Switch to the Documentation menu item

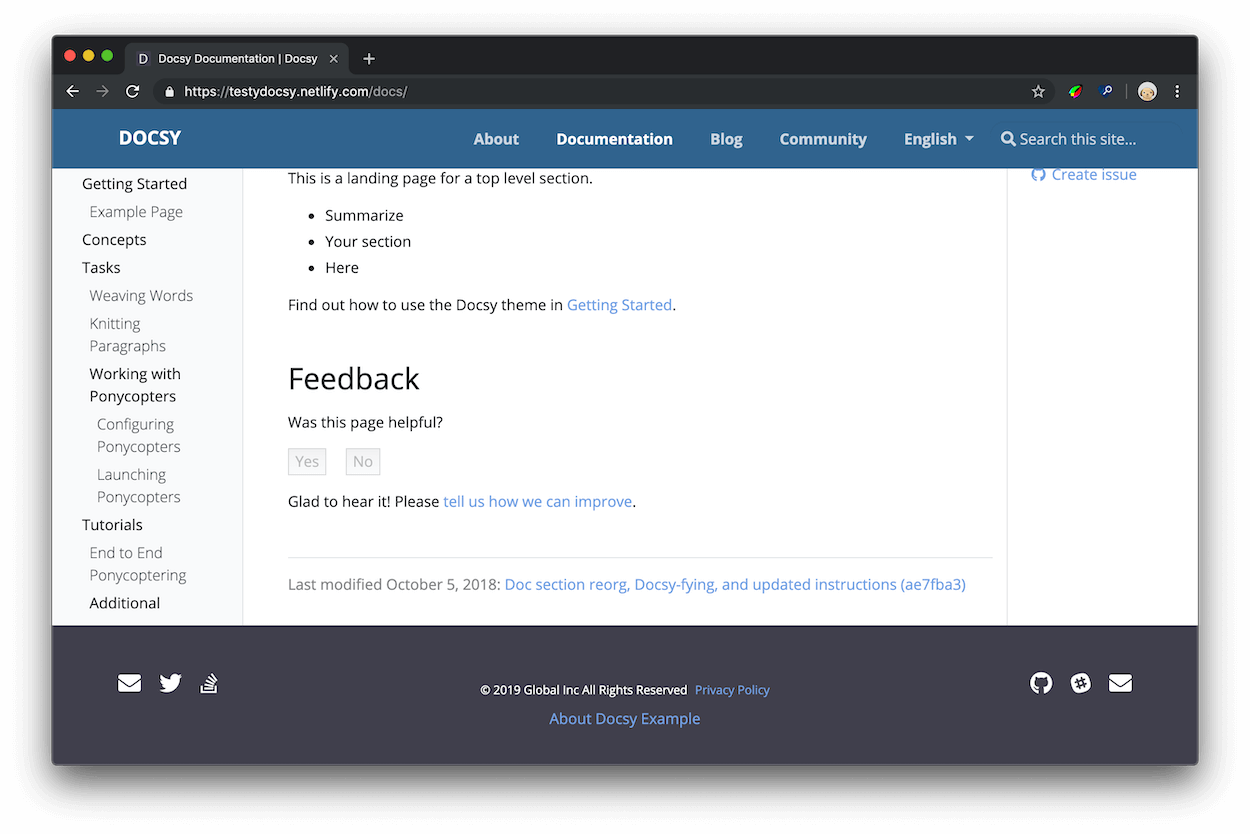(x=614, y=139)
